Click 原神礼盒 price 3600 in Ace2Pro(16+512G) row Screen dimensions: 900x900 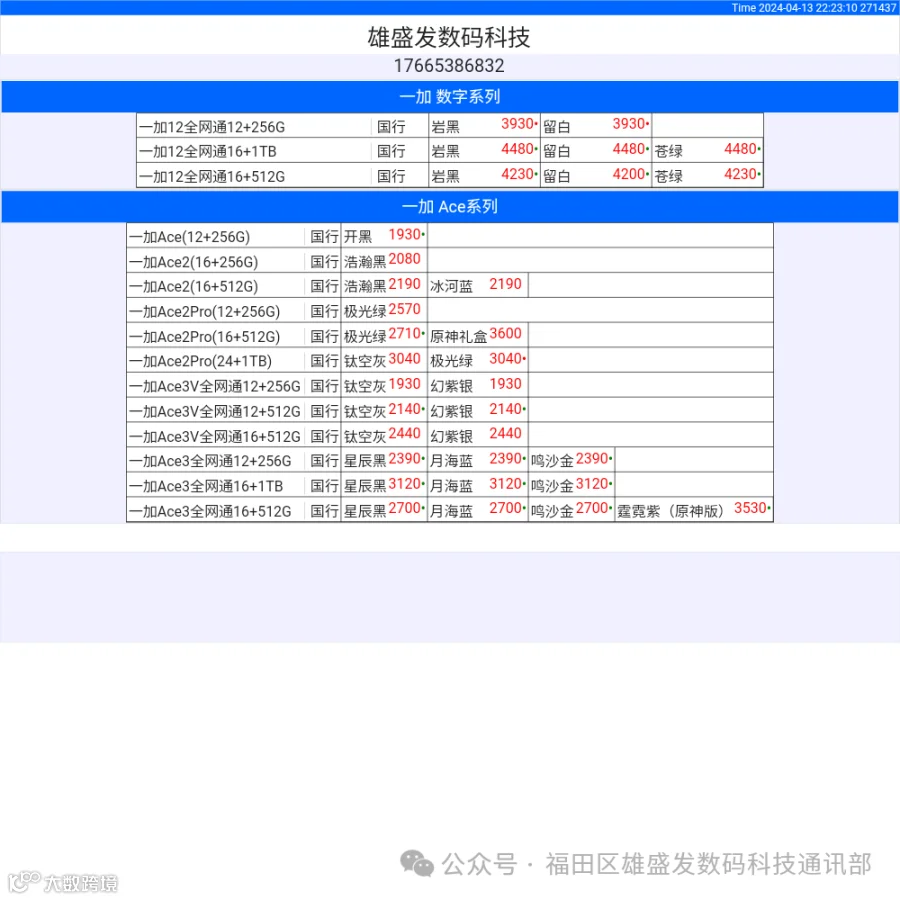505,334
